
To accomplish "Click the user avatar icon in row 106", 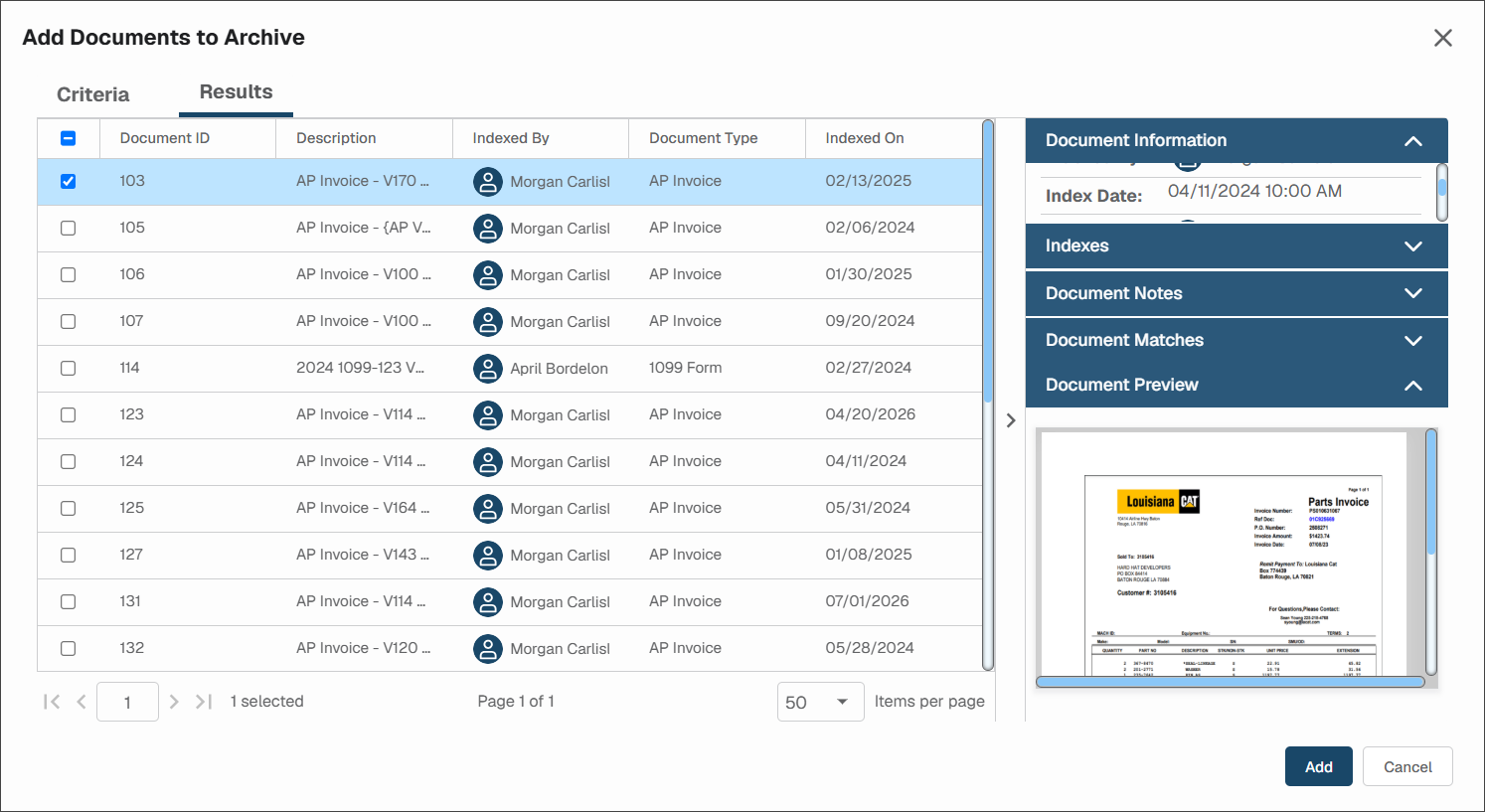I will (x=487, y=275).
